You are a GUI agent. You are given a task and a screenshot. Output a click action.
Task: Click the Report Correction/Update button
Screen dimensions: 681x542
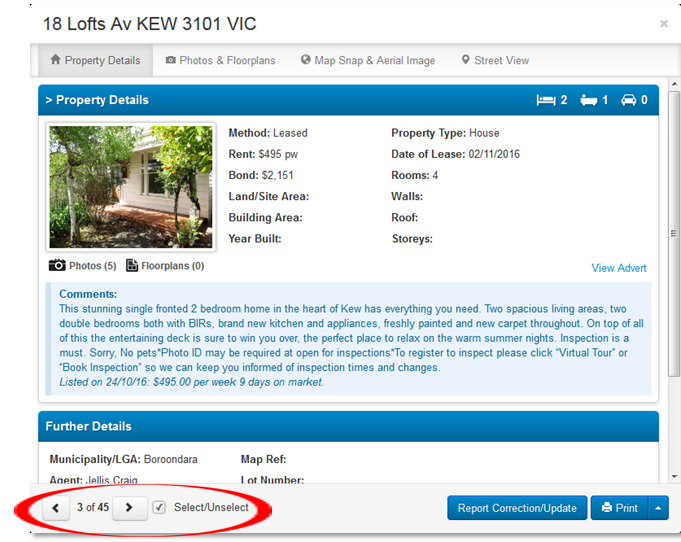click(x=517, y=508)
